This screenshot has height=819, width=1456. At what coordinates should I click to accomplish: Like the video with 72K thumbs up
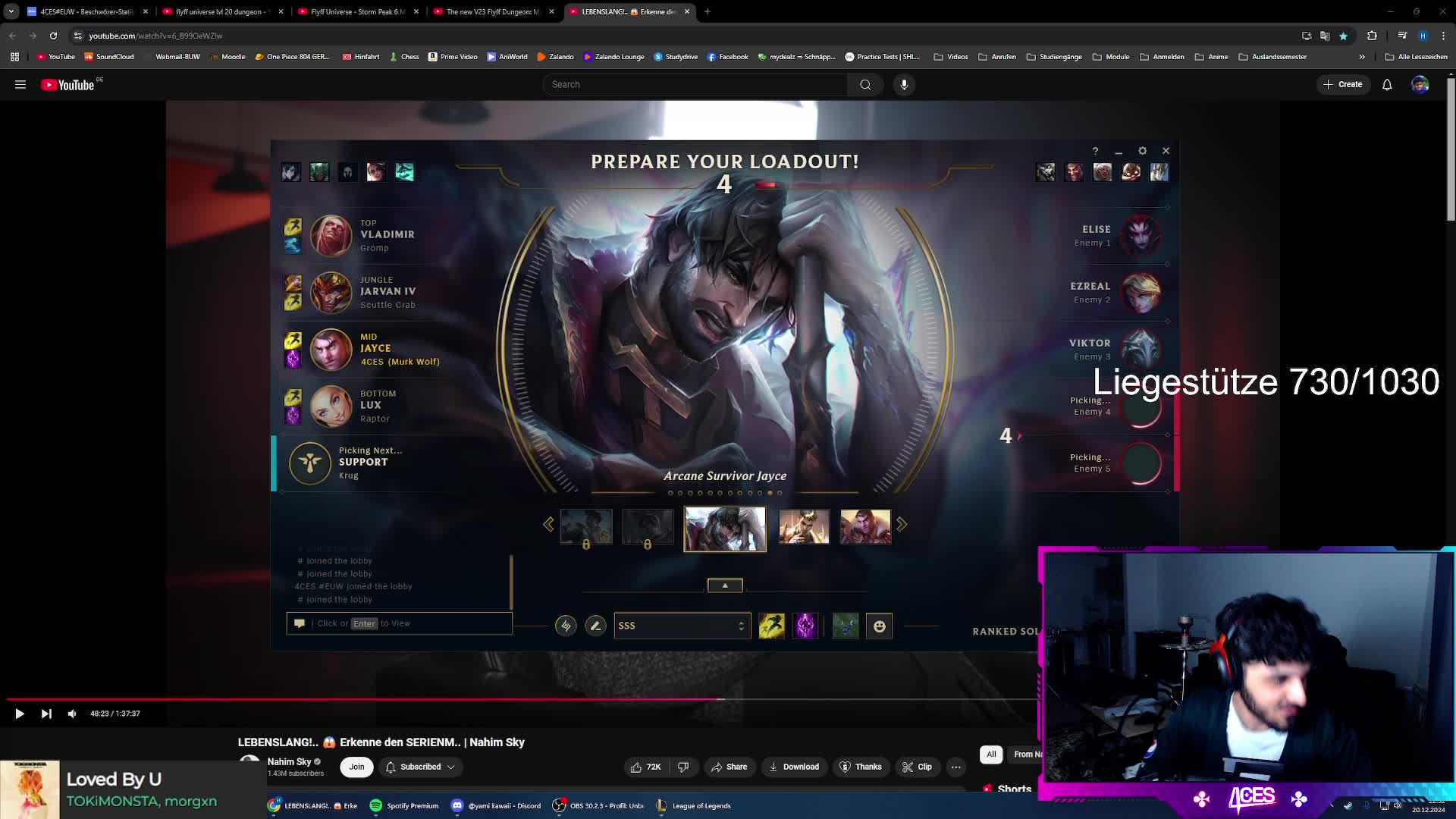(645, 767)
